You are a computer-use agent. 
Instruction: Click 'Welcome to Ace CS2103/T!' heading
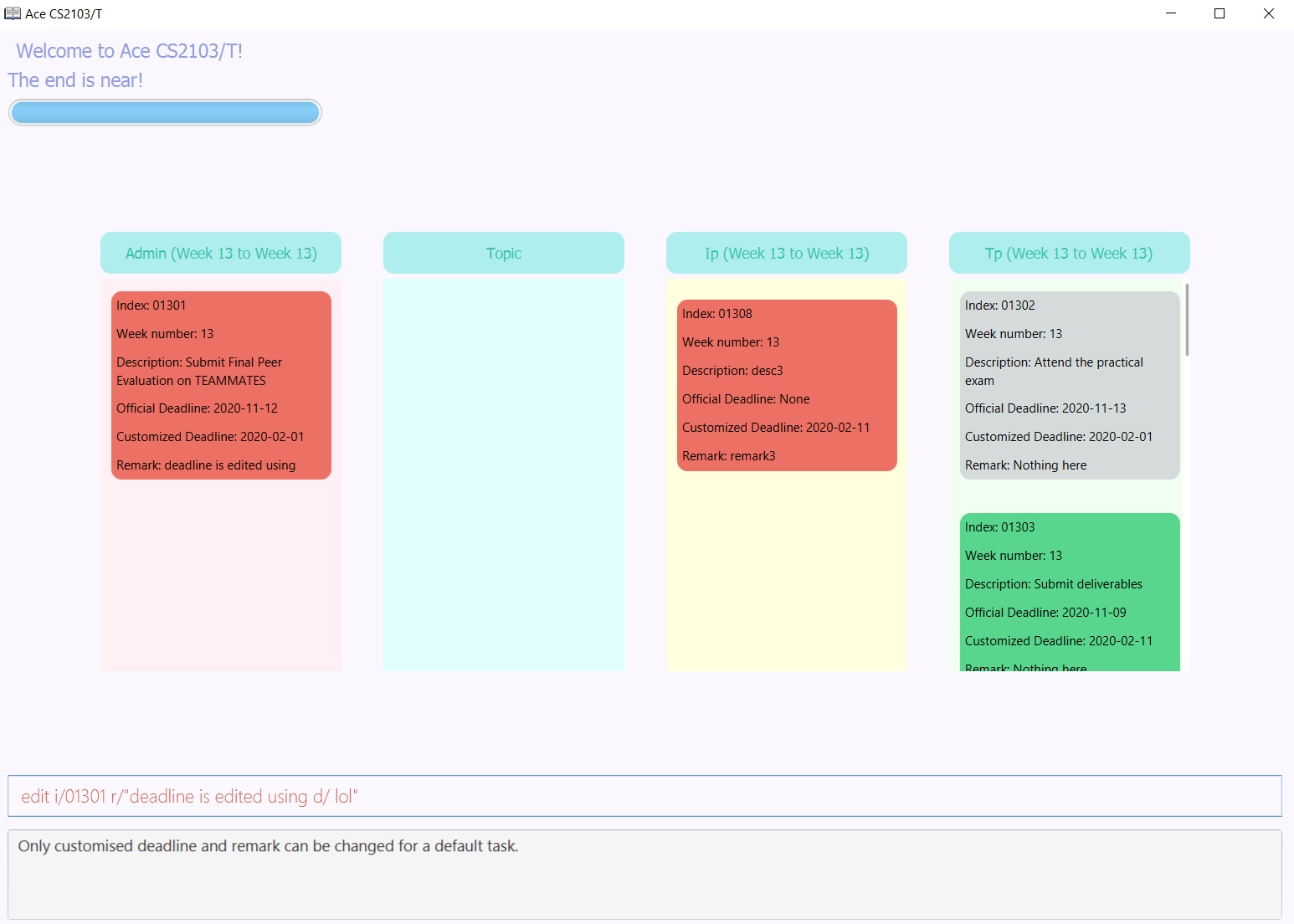pos(130,51)
